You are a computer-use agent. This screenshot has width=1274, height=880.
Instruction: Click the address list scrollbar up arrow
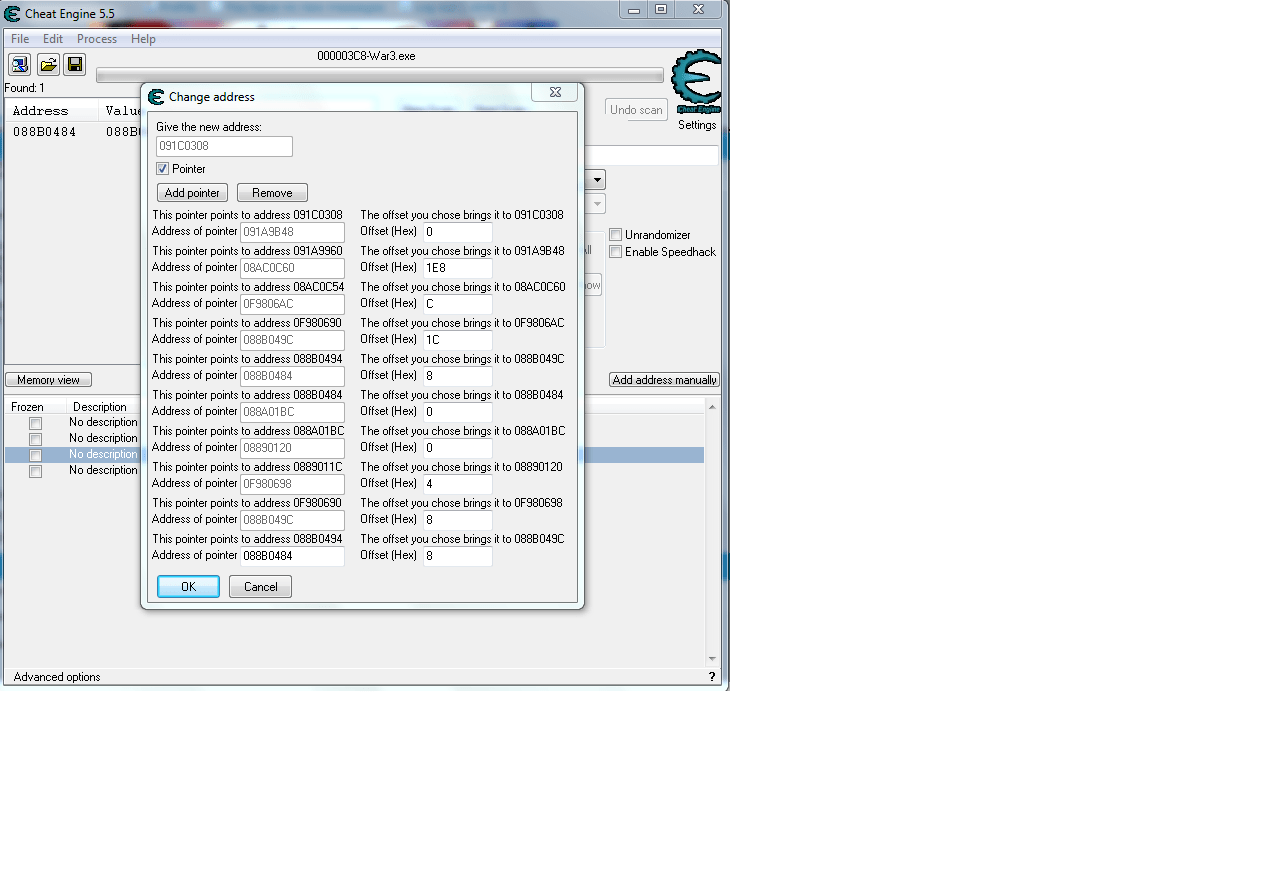pos(713,406)
